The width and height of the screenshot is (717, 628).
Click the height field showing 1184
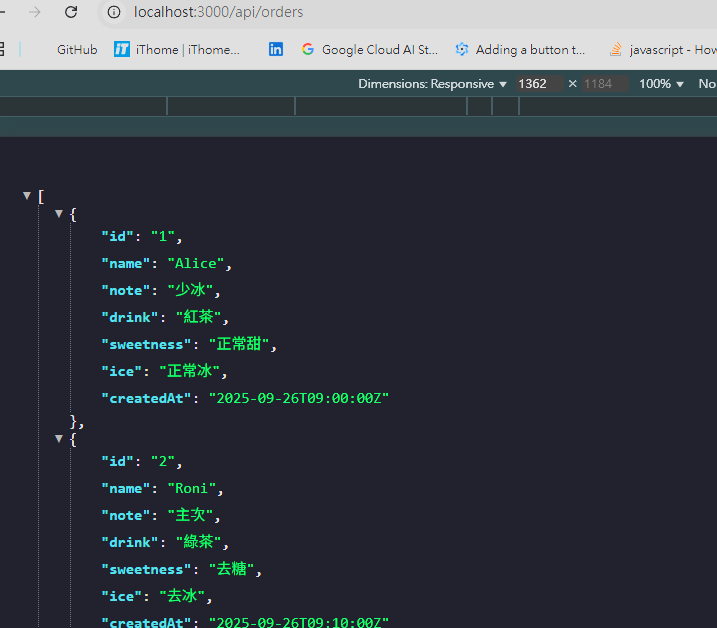tap(605, 84)
